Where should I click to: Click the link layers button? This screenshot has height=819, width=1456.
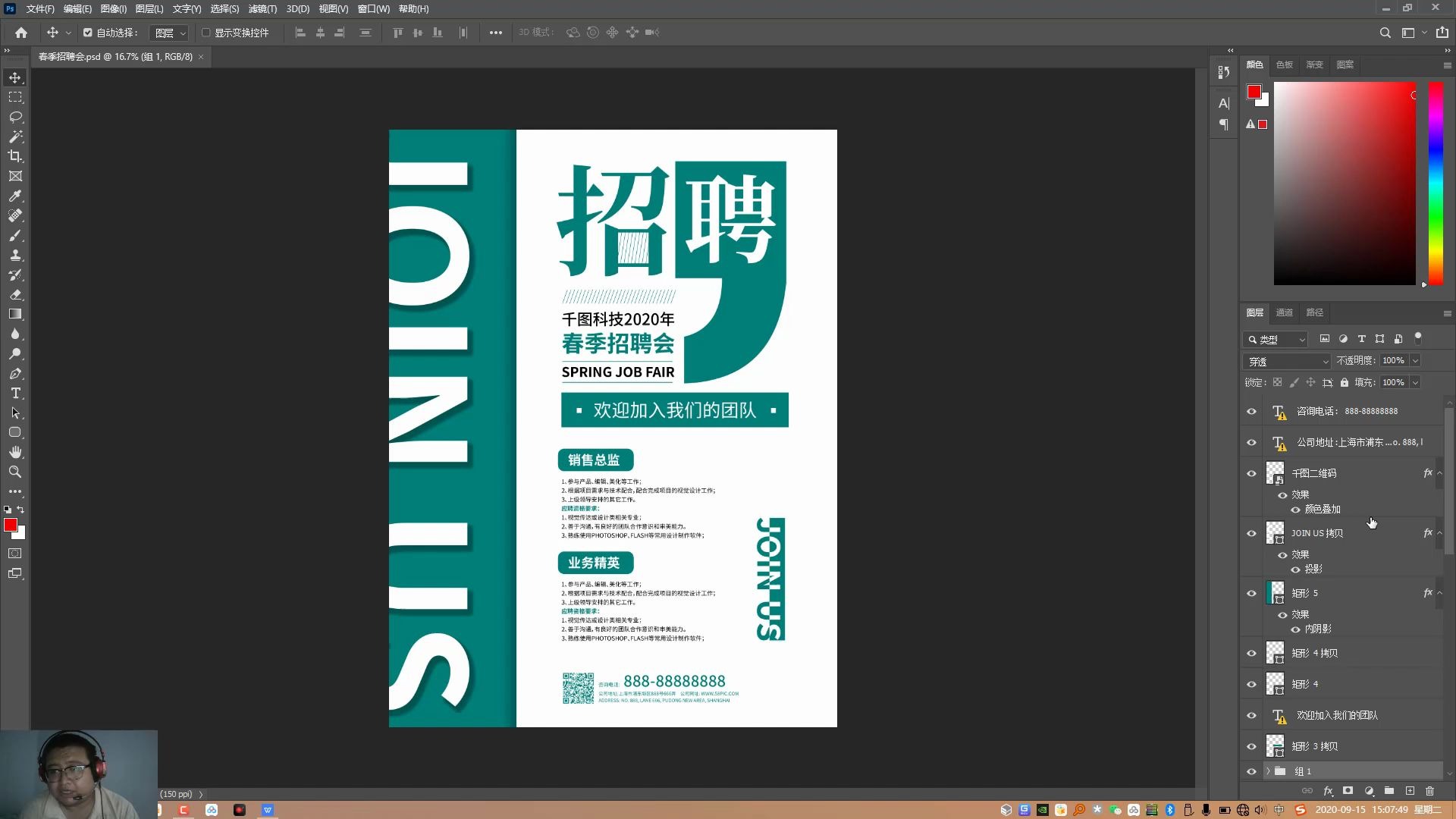[1307, 791]
